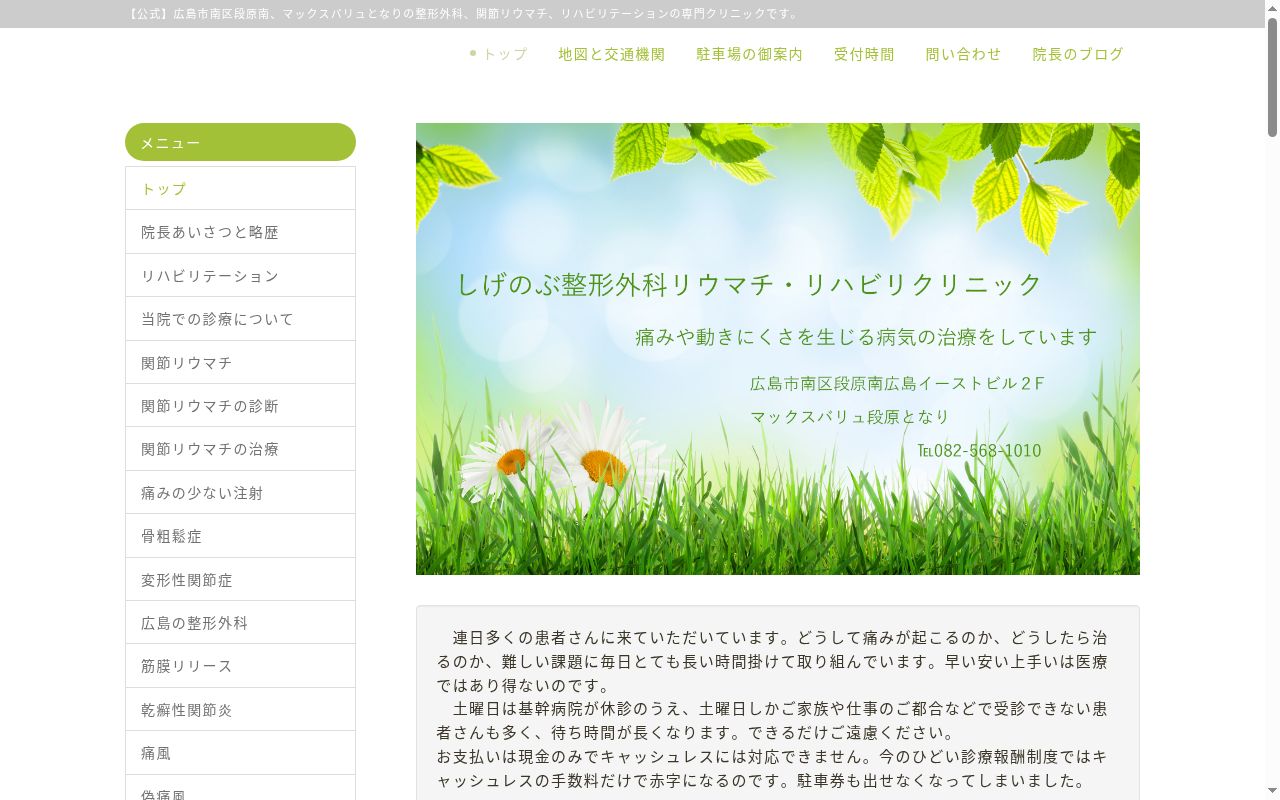Click the paragraph line starting お支払いは現金のみ

pos(772,768)
